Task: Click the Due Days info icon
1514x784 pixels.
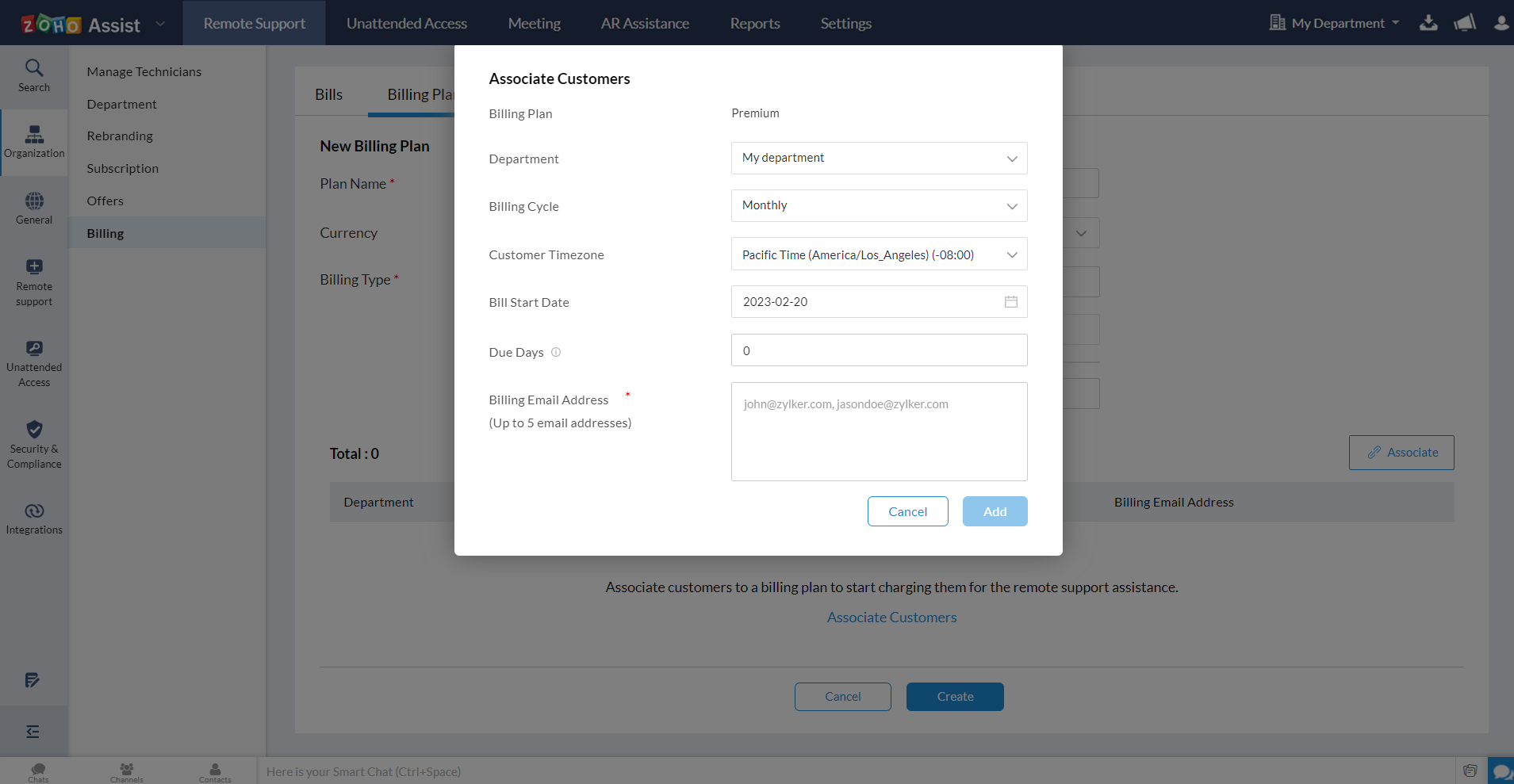Action: [556, 353]
